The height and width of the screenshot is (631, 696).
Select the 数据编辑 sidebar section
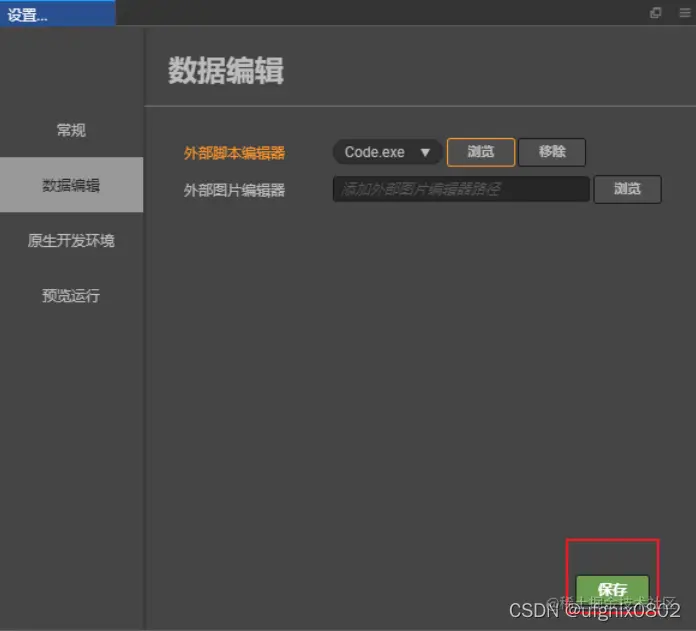[71, 185]
